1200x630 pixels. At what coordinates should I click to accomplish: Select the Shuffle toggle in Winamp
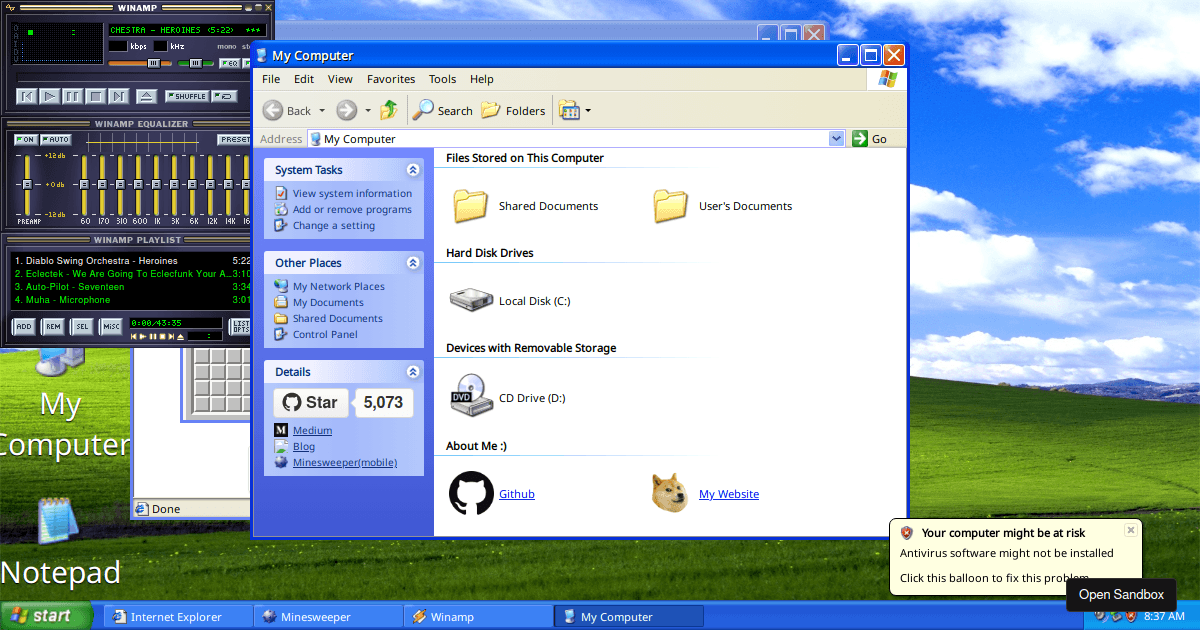(x=187, y=96)
